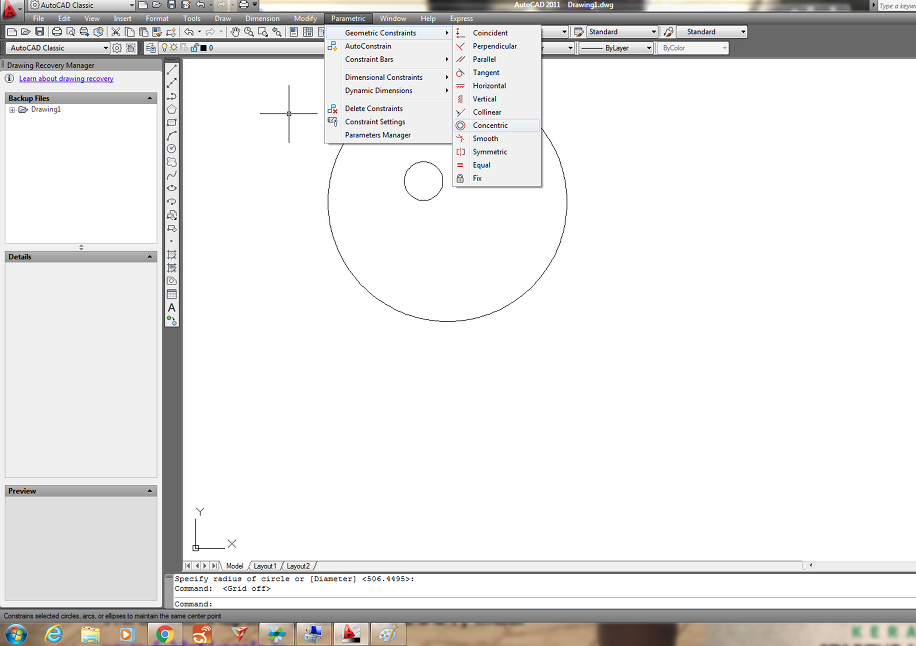Open Learn about drawing recovery link
The height and width of the screenshot is (646, 916).
point(66,79)
